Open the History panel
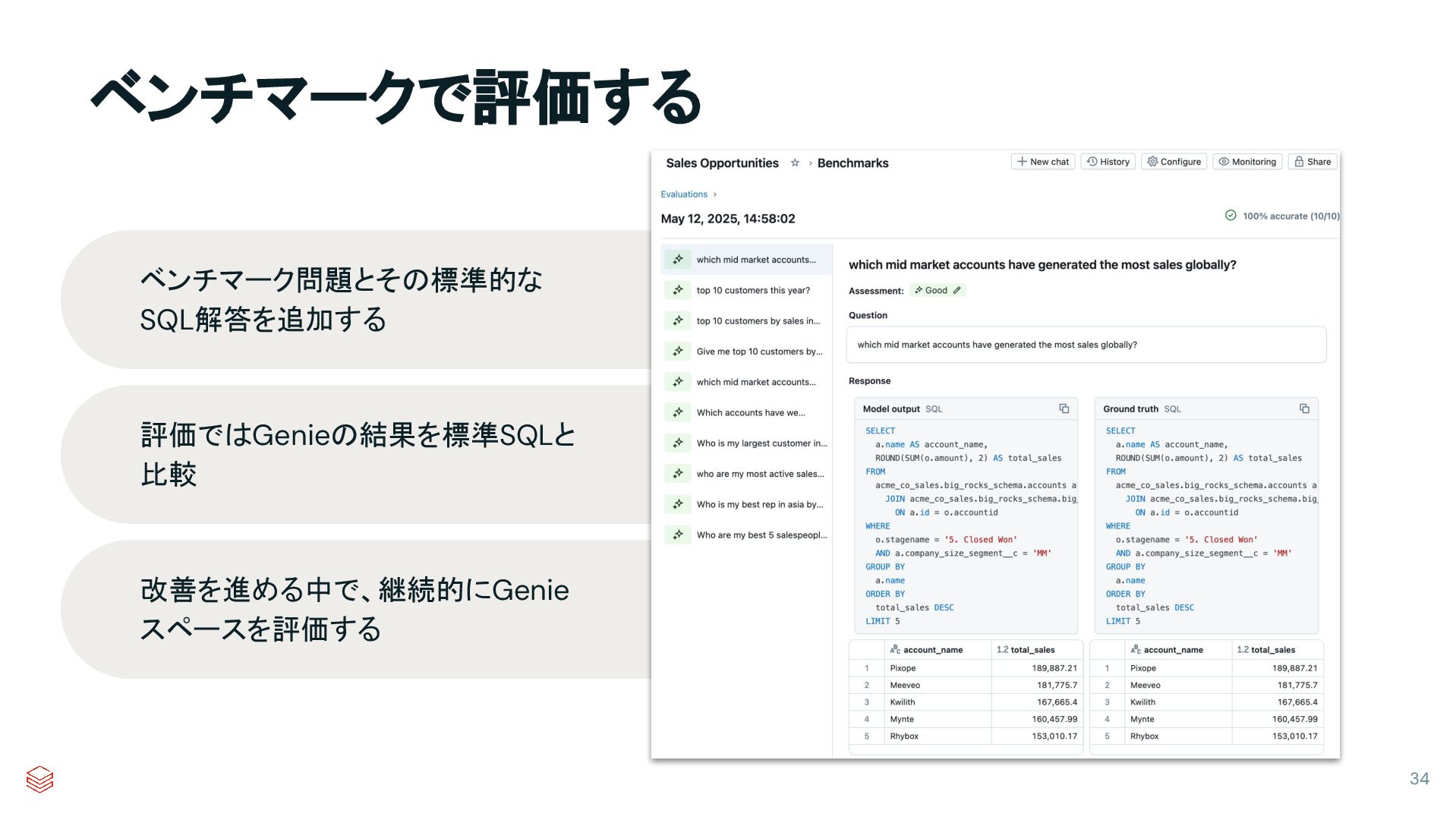Image resolution: width=1456 pixels, height=820 pixels. 1108,162
